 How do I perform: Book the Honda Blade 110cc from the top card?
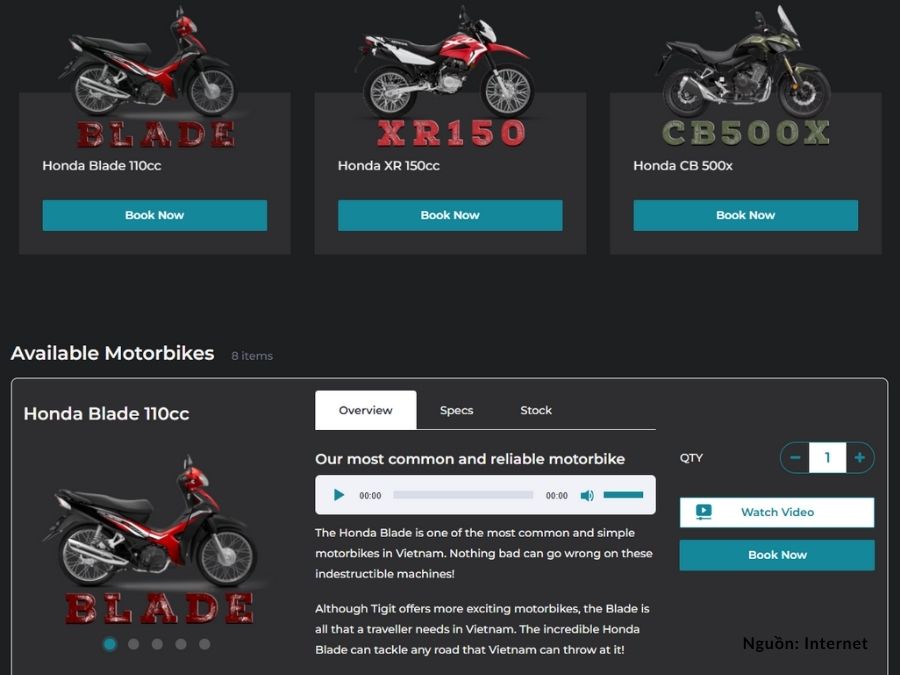(154, 215)
